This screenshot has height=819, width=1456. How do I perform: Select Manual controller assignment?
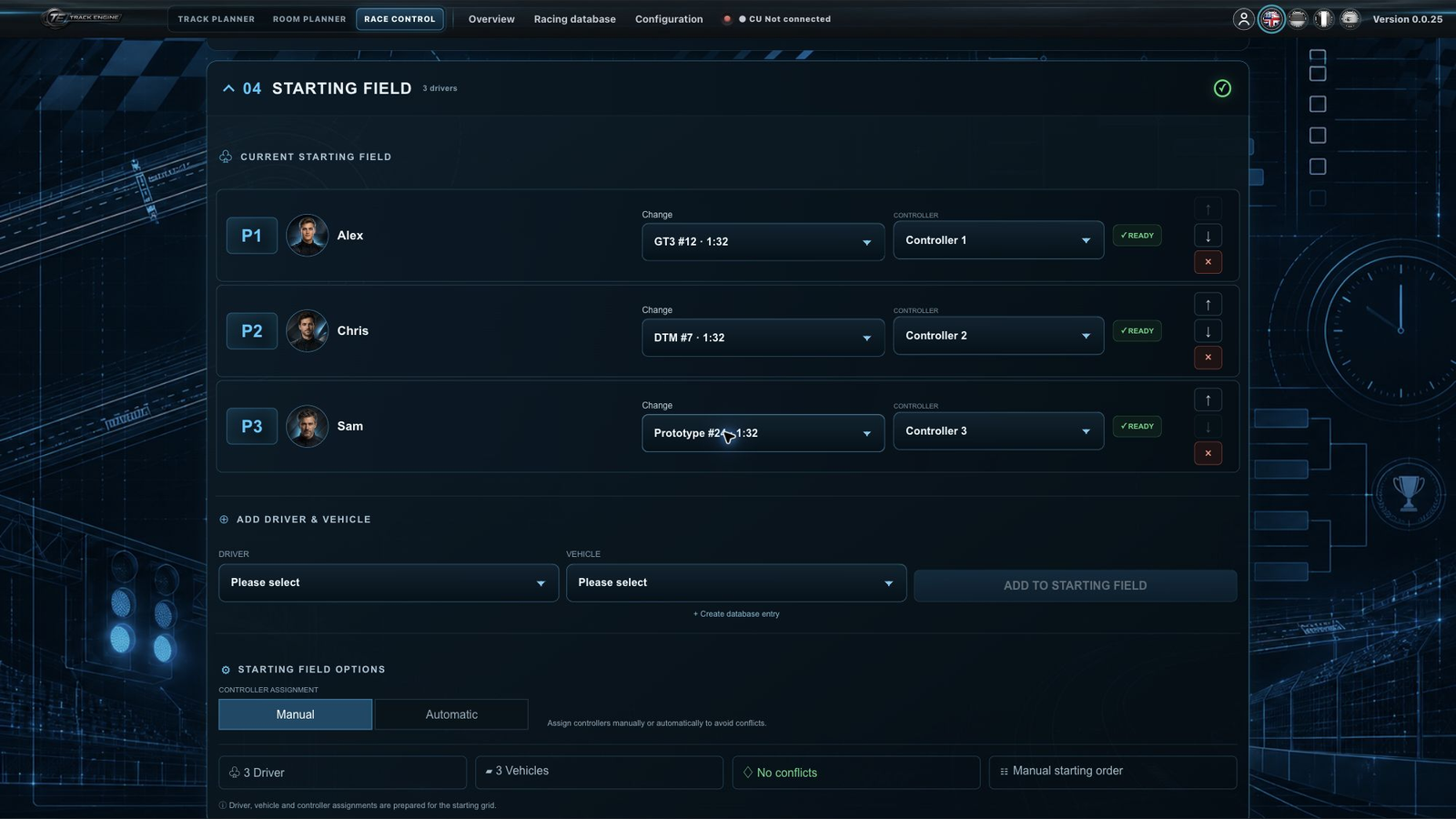point(295,714)
